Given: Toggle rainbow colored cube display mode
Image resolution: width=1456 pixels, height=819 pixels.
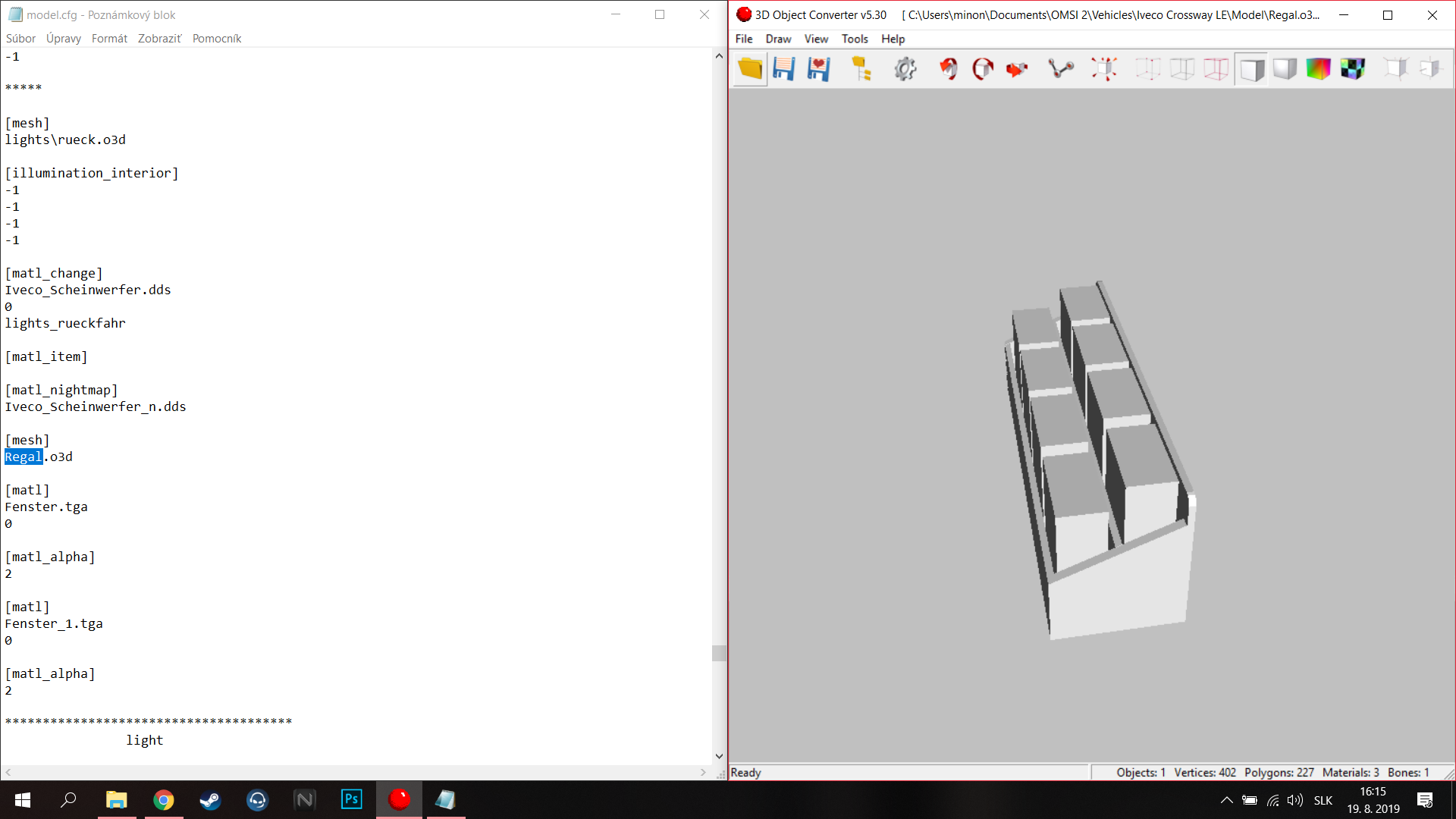Looking at the screenshot, I should click(x=1319, y=69).
